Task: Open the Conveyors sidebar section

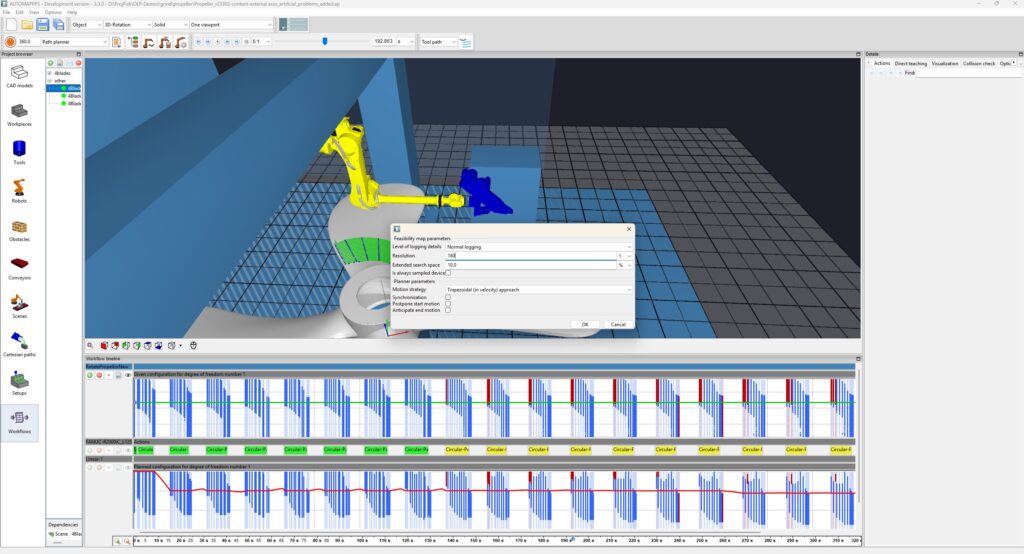Action: (x=19, y=268)
